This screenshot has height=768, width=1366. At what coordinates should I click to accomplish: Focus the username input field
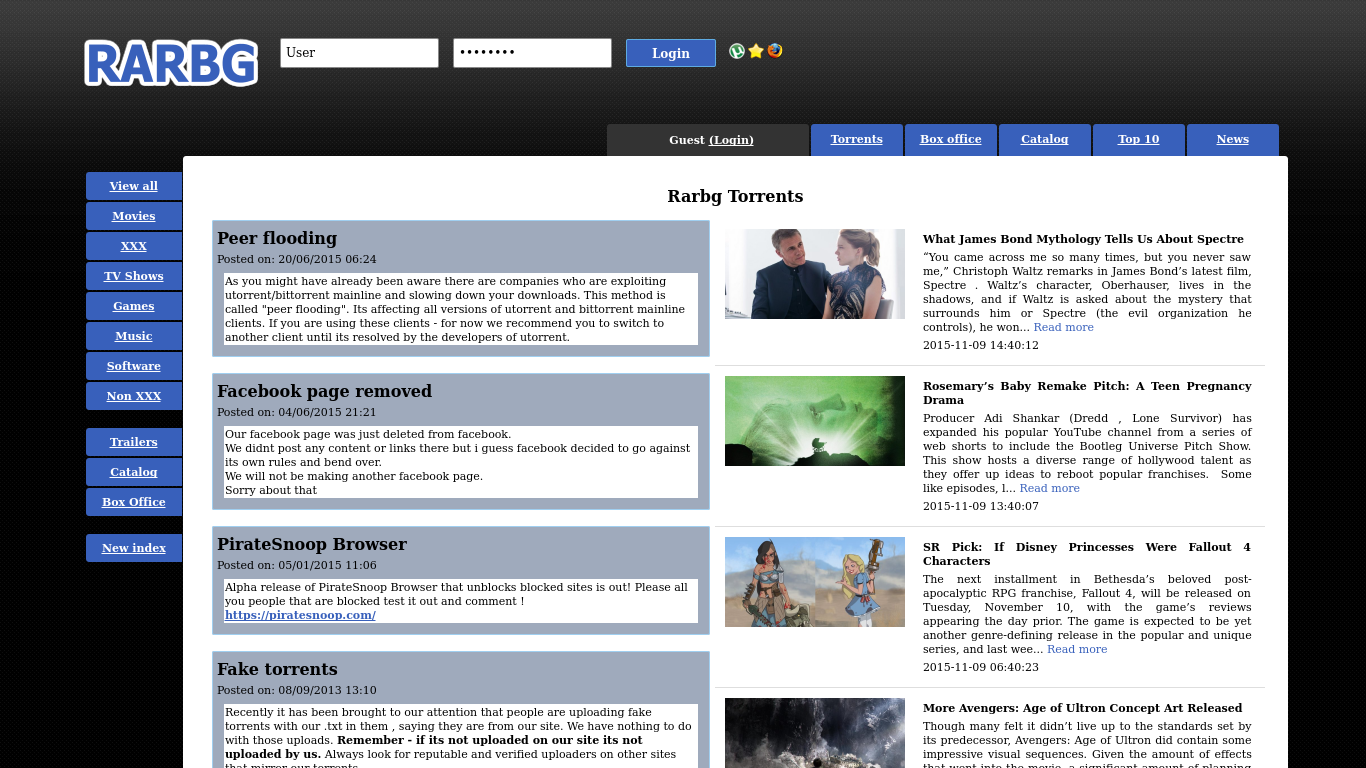click(359, 53)
